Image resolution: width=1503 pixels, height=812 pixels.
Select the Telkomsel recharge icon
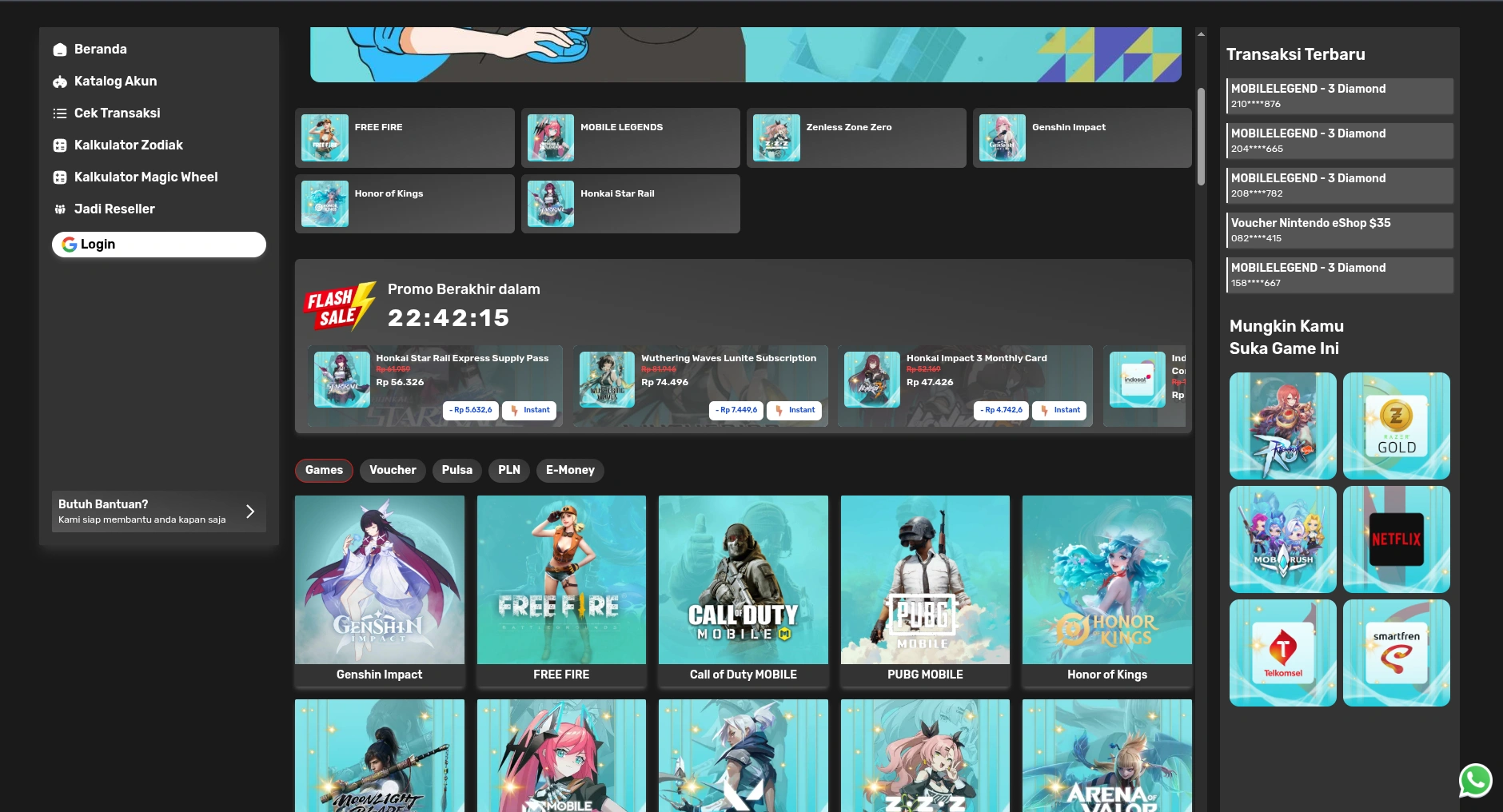pos(1282,653)
